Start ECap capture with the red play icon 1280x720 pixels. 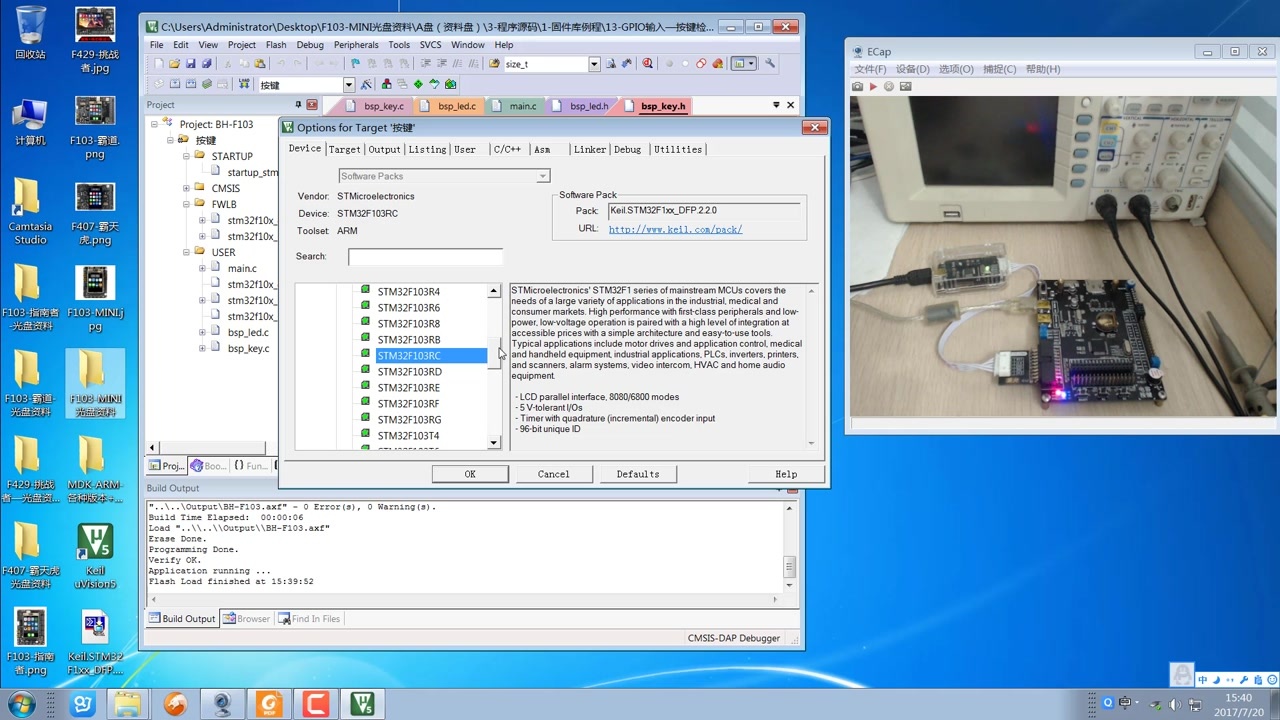(873, 86)
